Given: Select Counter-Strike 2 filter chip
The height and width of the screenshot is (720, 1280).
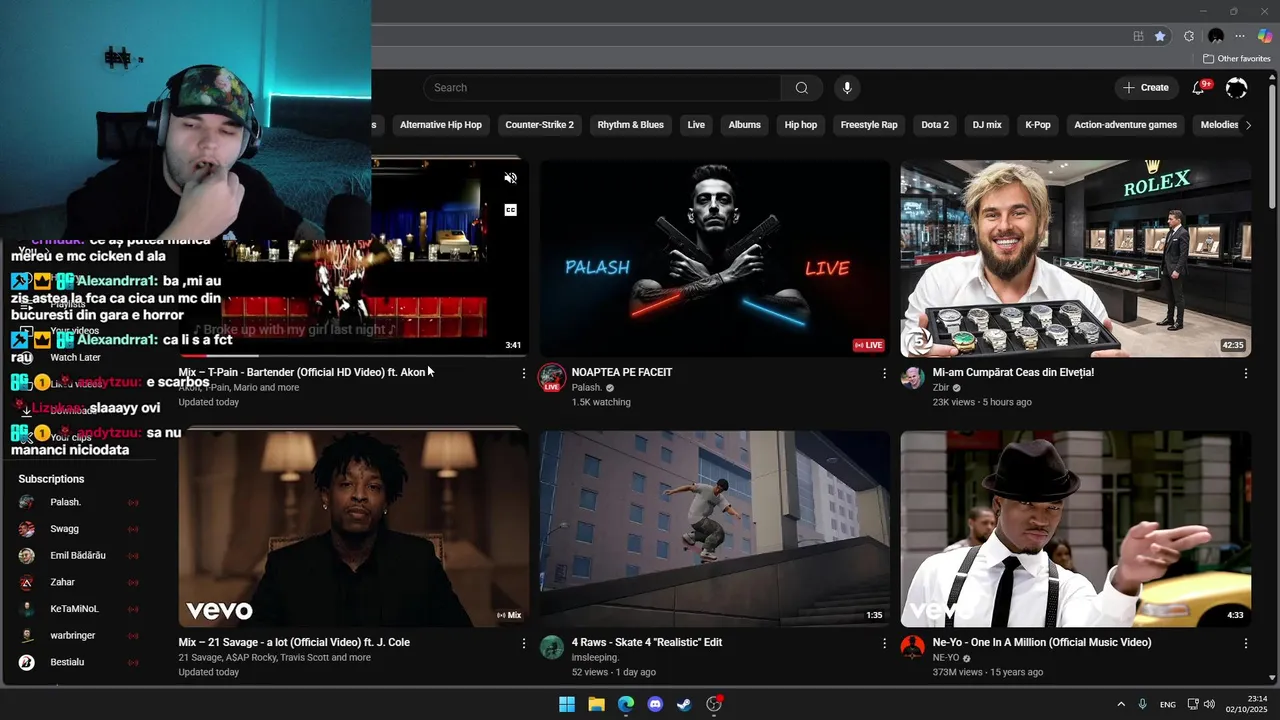Looking at the screenshot, I should pos(540,125).
